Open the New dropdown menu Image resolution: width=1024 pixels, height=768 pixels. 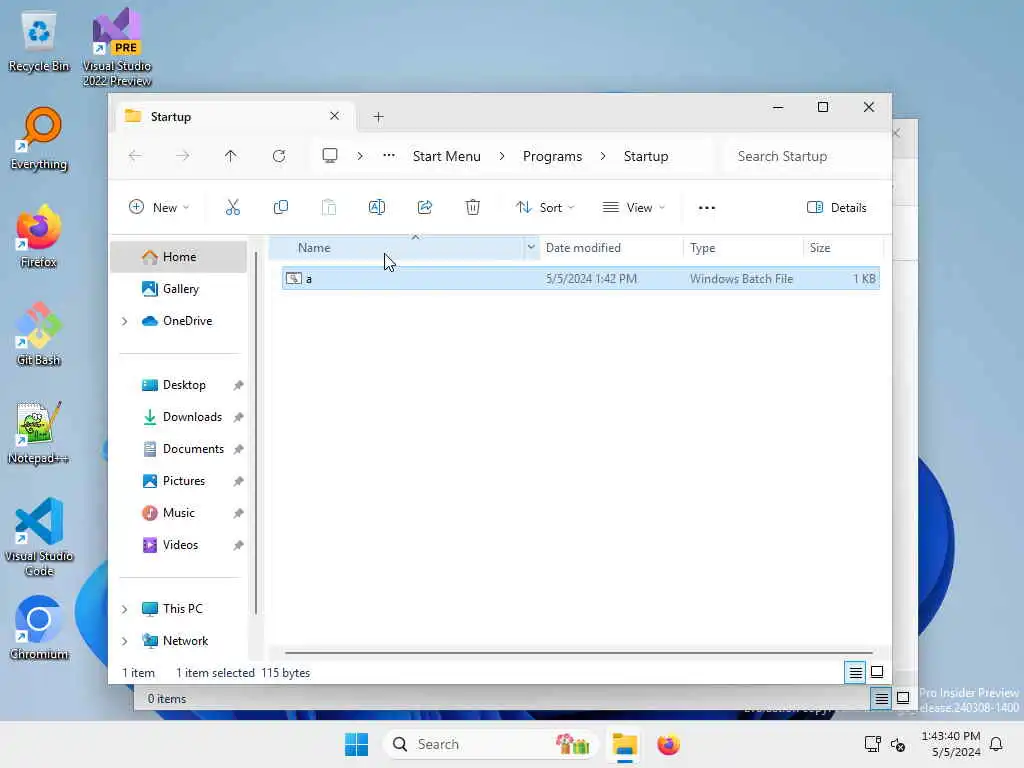159,208
